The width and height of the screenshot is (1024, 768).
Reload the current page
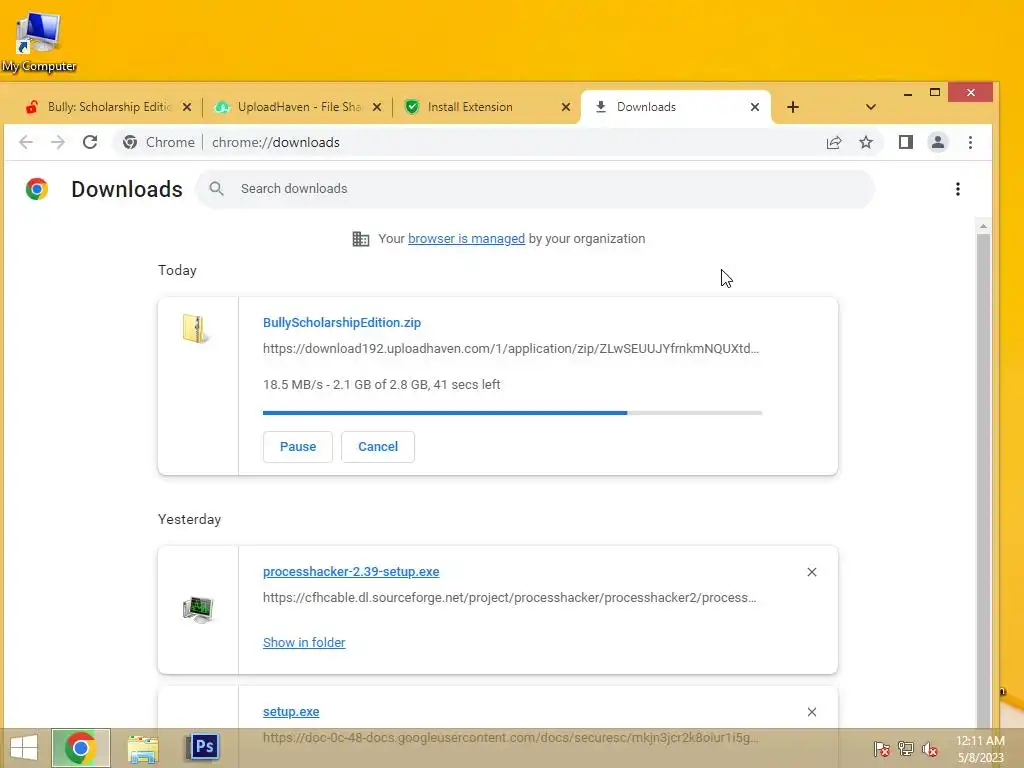90,142
